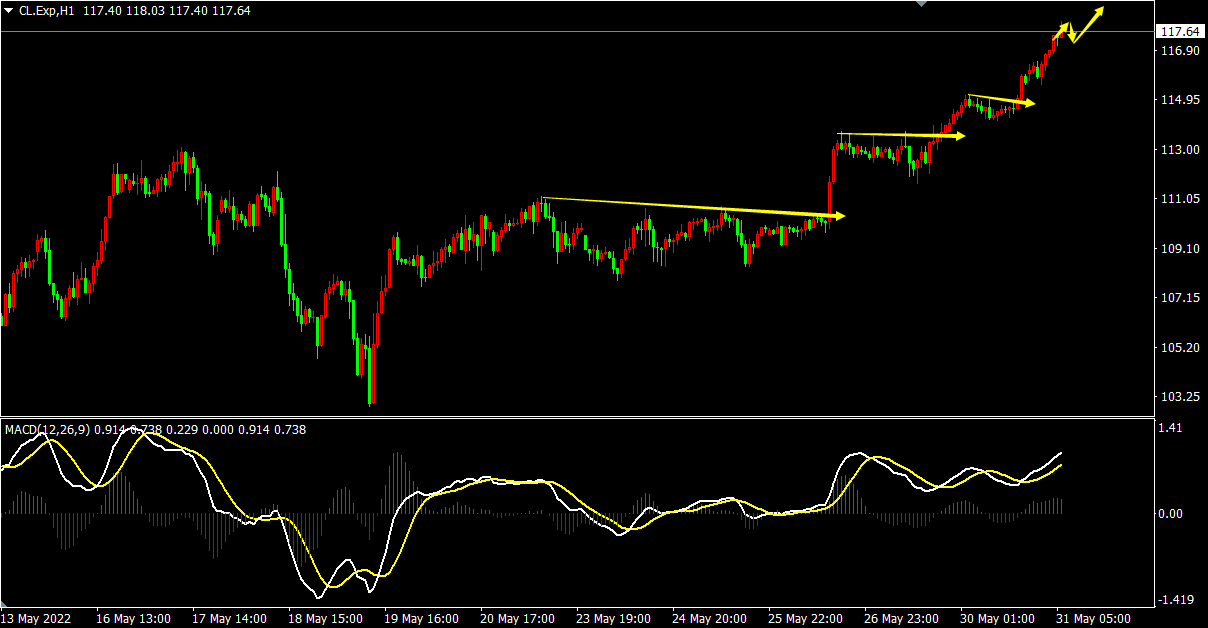1208x628 pixels.
Task: Click the chart shift triangle marker at top
Action: pos(921,4)
